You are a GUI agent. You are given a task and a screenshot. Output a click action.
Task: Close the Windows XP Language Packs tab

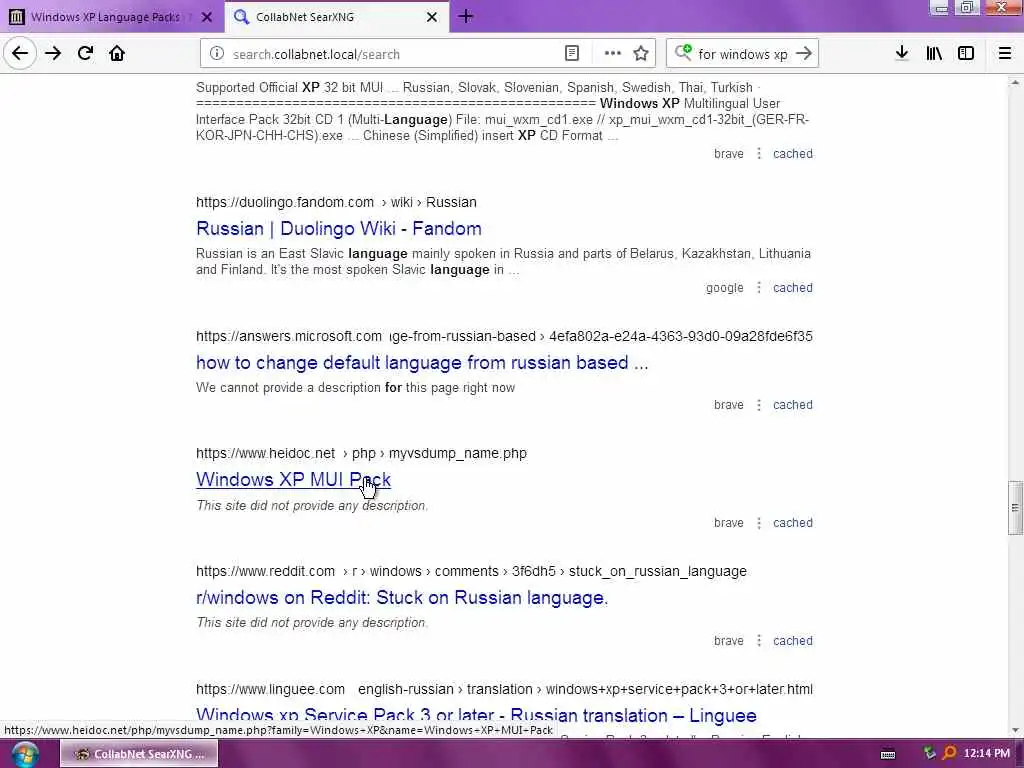click(206, 17)
